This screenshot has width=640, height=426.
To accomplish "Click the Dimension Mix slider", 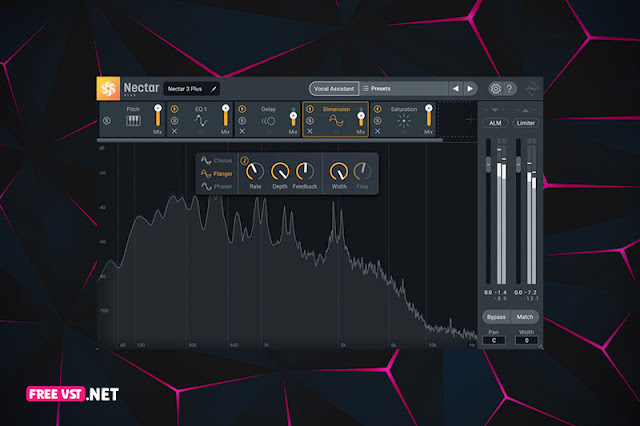I will point(361,118).
